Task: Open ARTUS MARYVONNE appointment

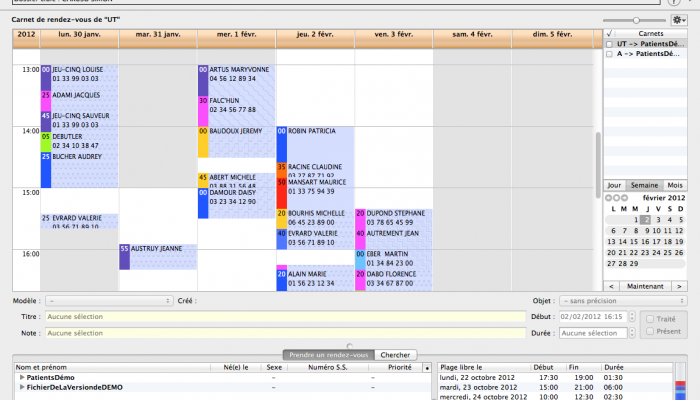Action: [237, 80]
